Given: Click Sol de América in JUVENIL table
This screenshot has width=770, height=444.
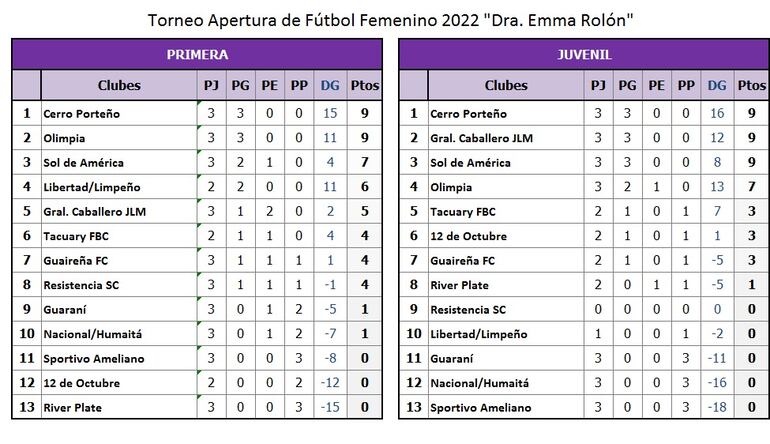Looking at the screenshot, I should tap(470, 163).
